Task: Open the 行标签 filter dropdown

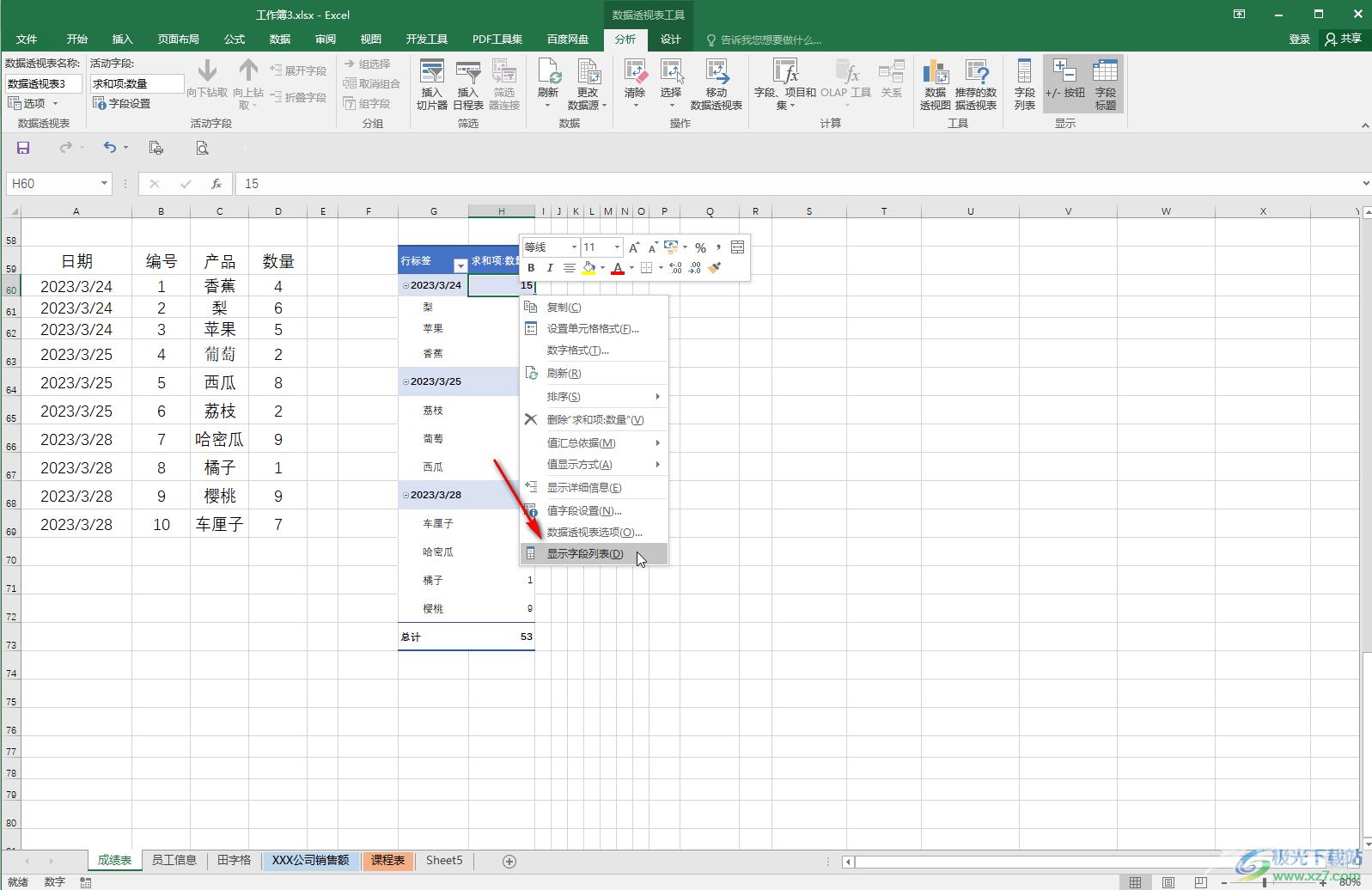Action: coord(460,265)
